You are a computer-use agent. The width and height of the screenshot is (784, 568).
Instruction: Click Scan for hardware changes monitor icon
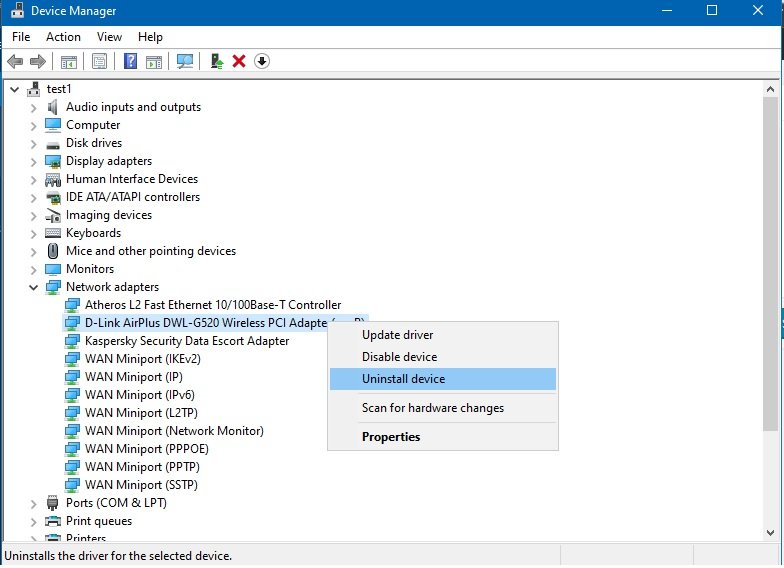[x=184, y=62]
